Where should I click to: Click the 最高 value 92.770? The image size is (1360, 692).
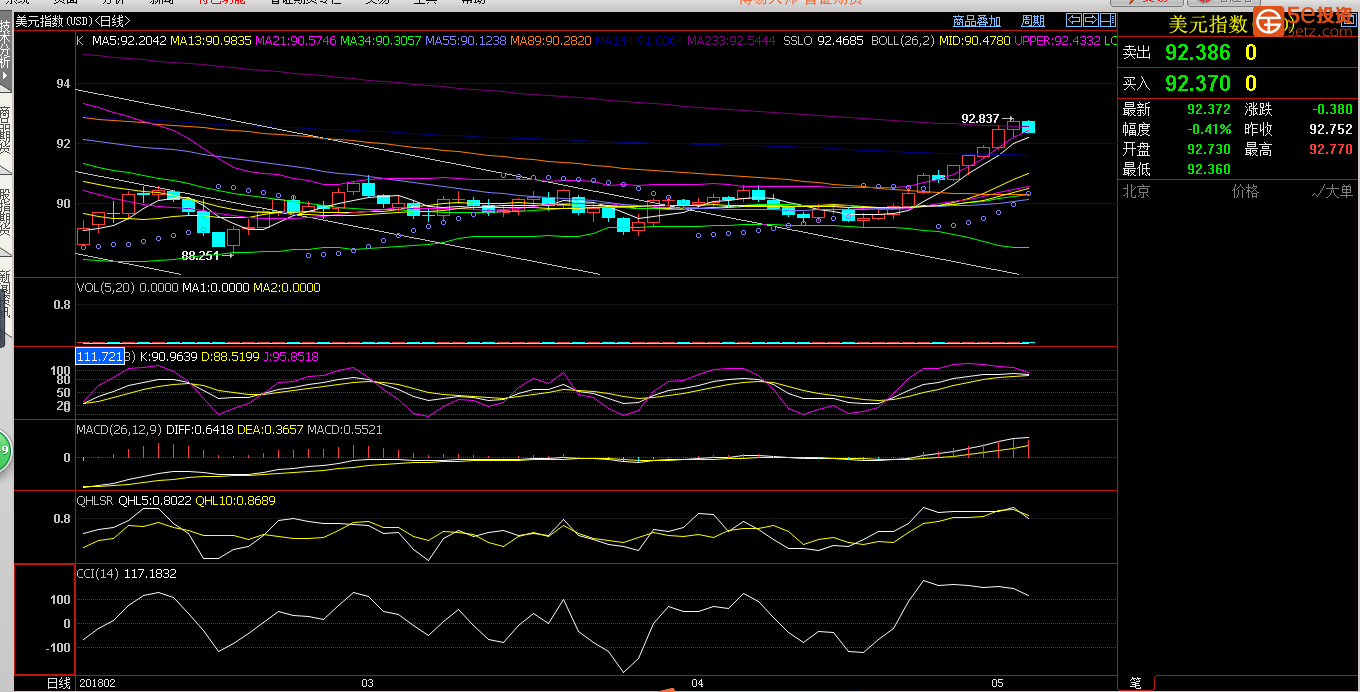[x=1331, y=149]
